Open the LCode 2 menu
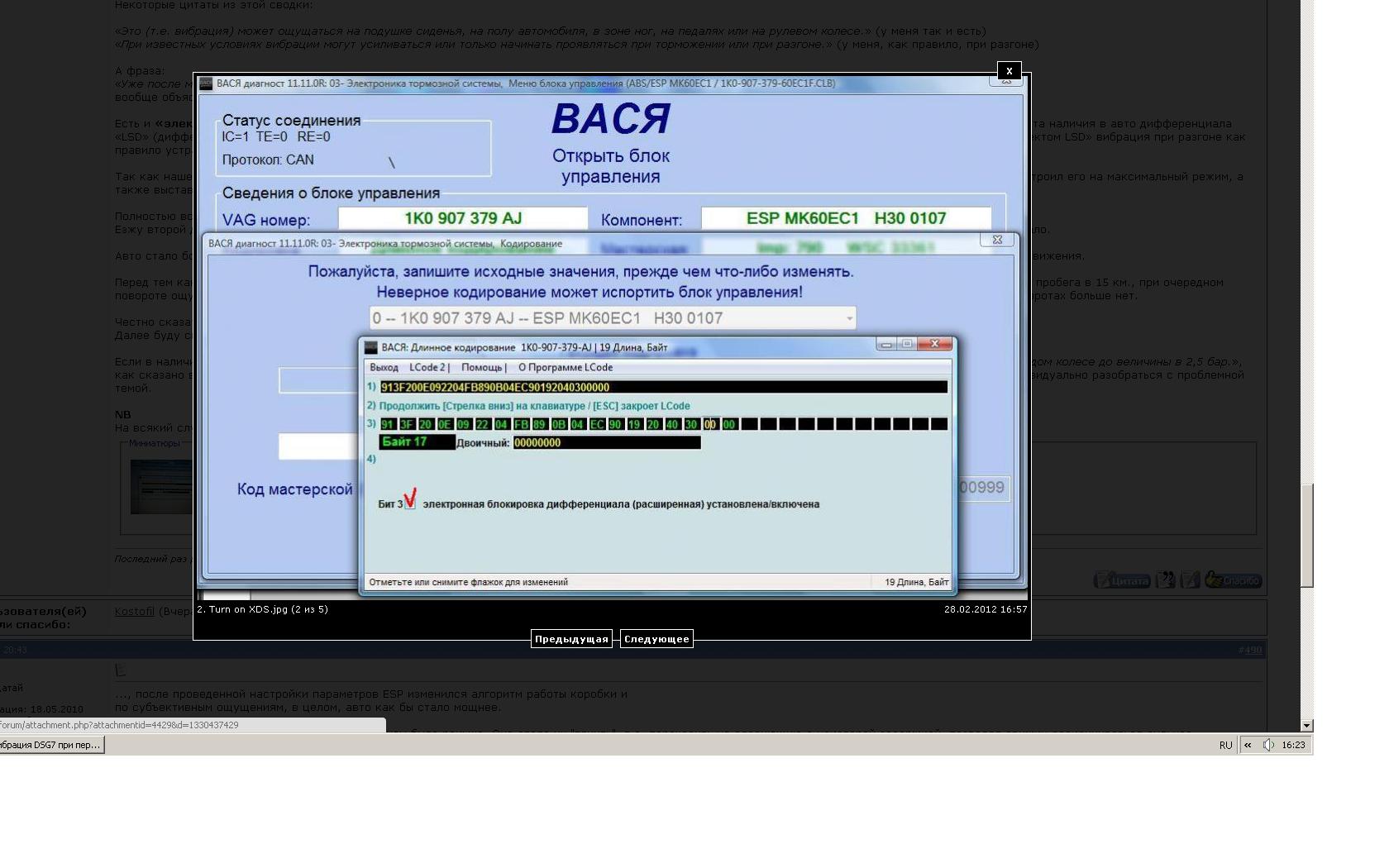Image resolution: width=1389 pixels, height=868 pixels. 429,367
